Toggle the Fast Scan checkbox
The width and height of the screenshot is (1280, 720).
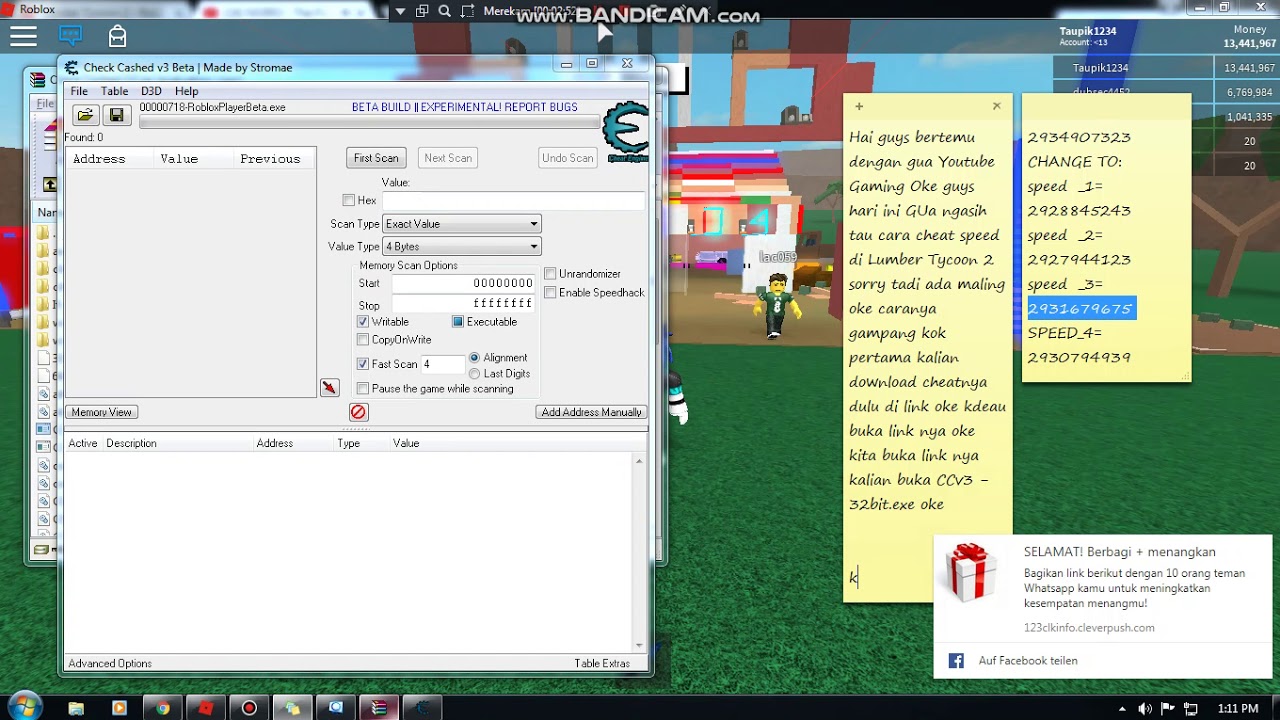click(363, 364)
